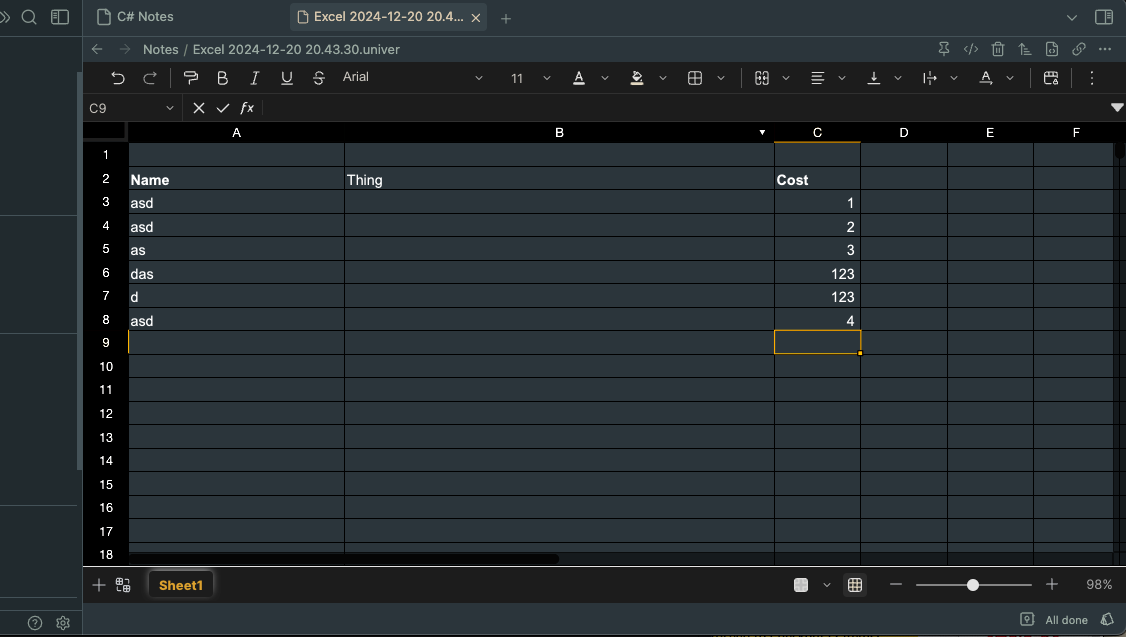Image resolution: width=1126 pixels, height=637 pixels.
Task: Apply the text color
Action: [x=579, y=78]
